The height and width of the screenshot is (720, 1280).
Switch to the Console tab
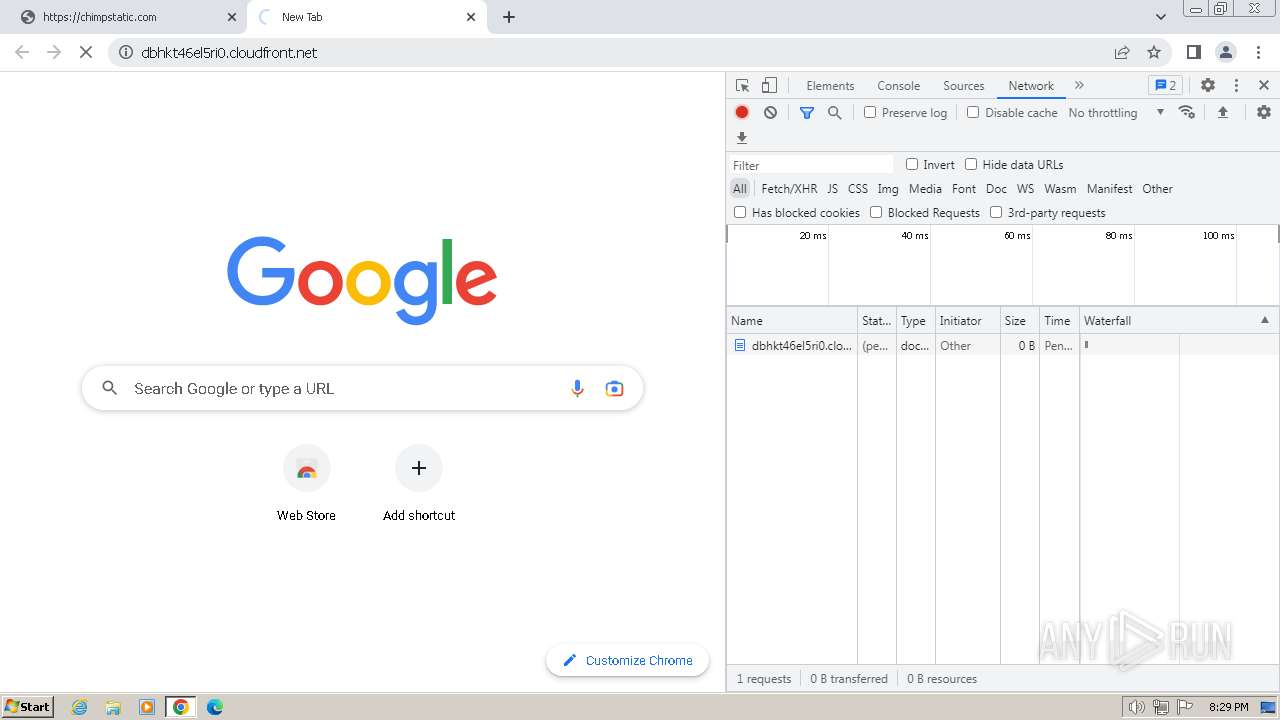pyautogui.click(x=898, y=86)
